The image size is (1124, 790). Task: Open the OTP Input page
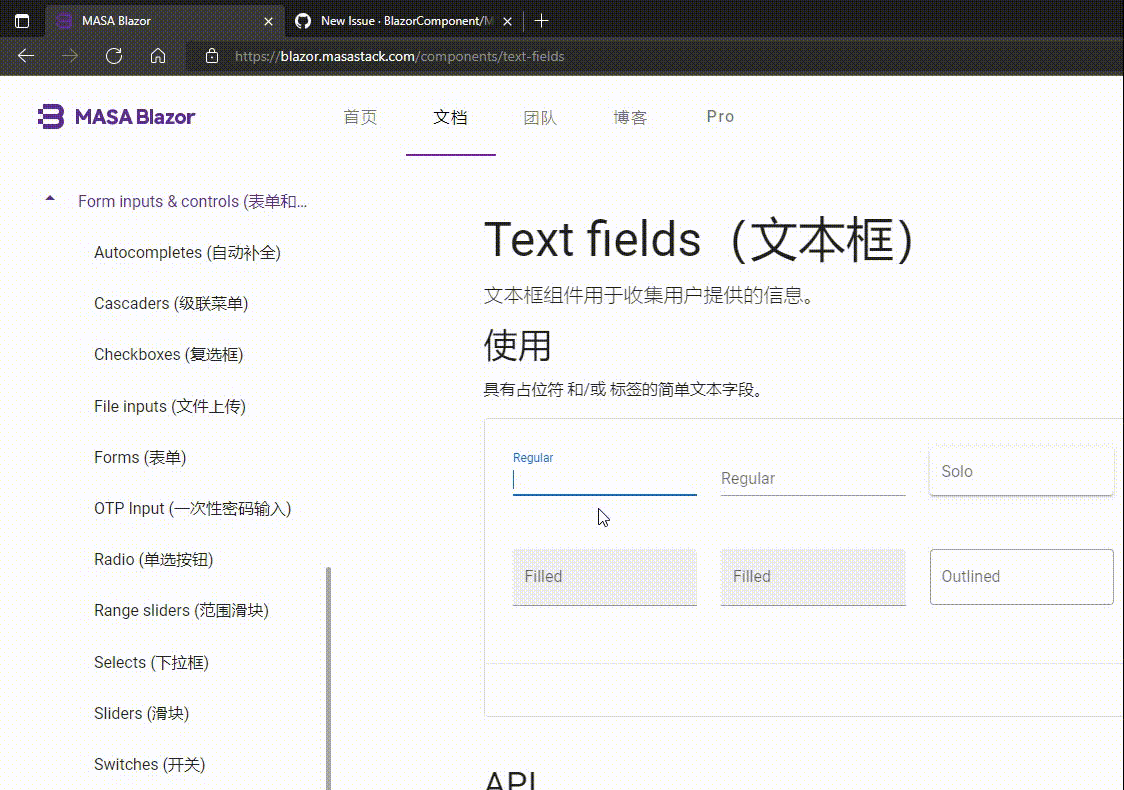click(191, 508)
